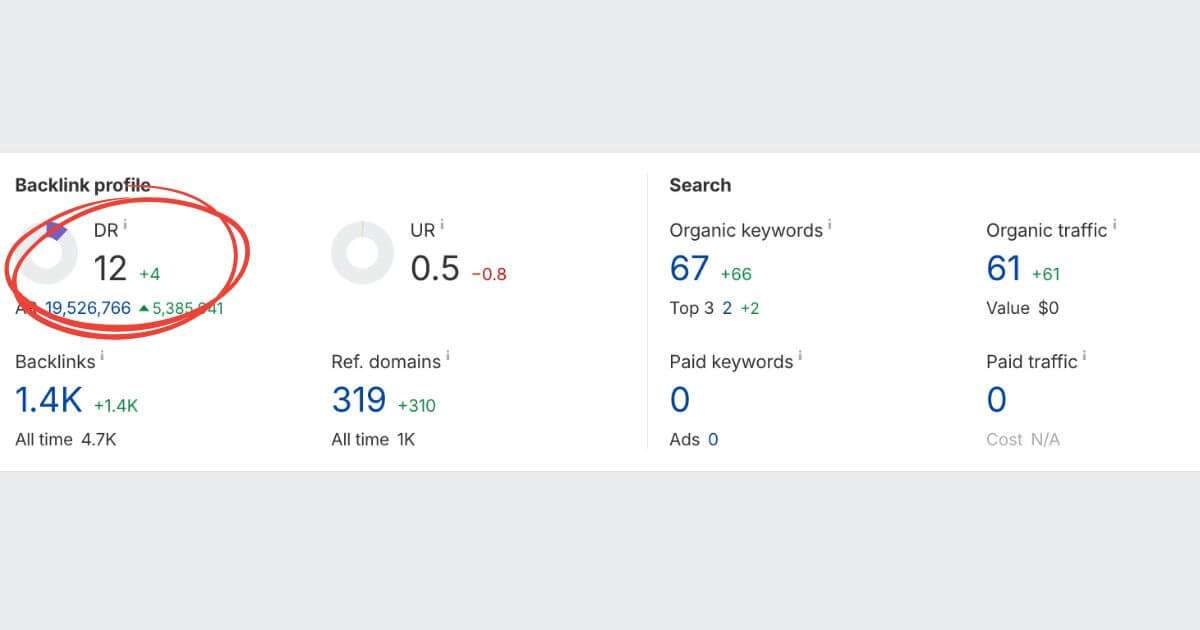Open the Ref. domains info tooltip

[x=449, y=354]
